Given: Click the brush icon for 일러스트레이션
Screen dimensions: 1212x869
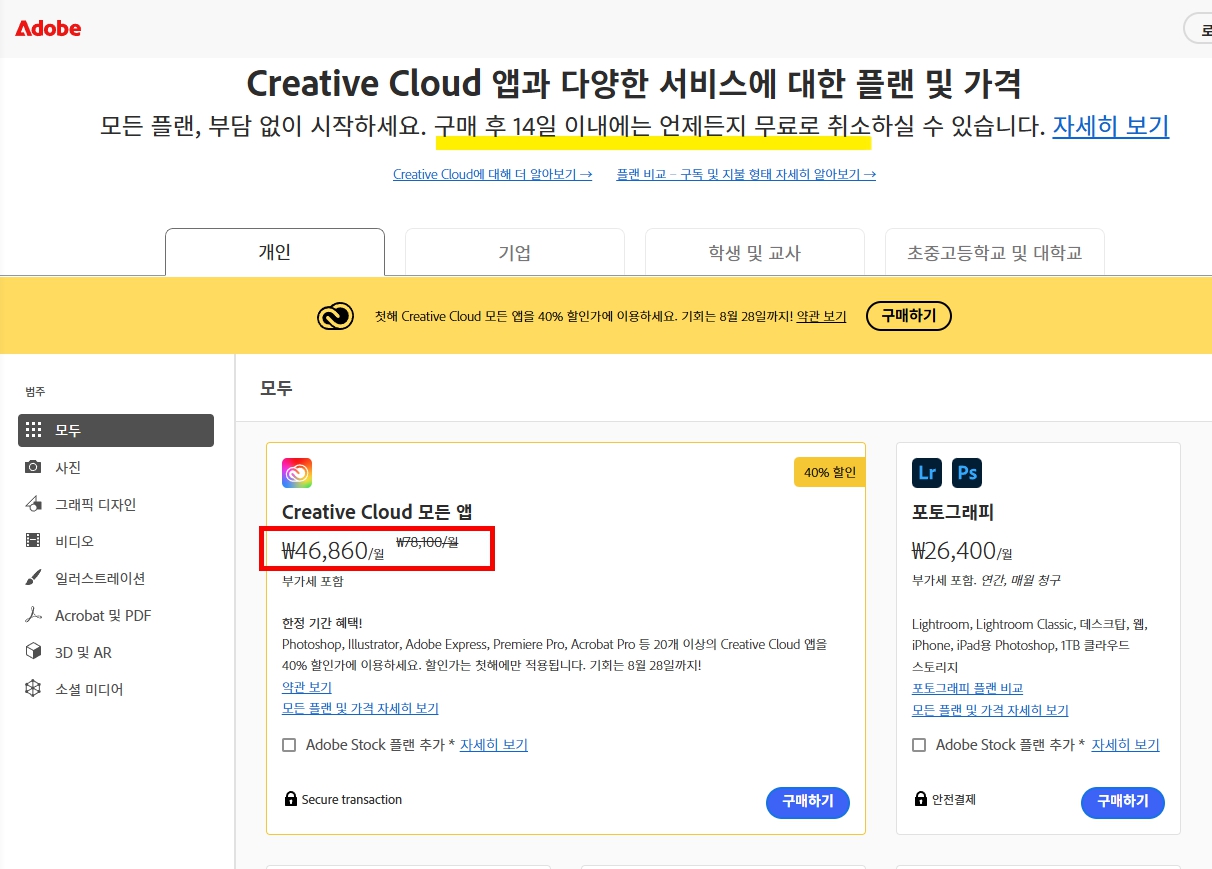Looking at the screenshot, I should tap(34, 578).
